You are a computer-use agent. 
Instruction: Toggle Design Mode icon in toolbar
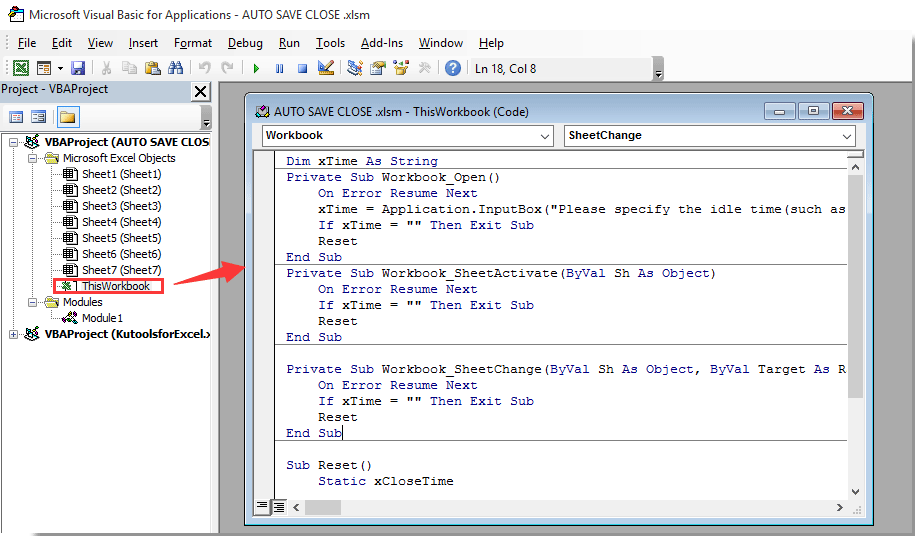click(326, 68)
